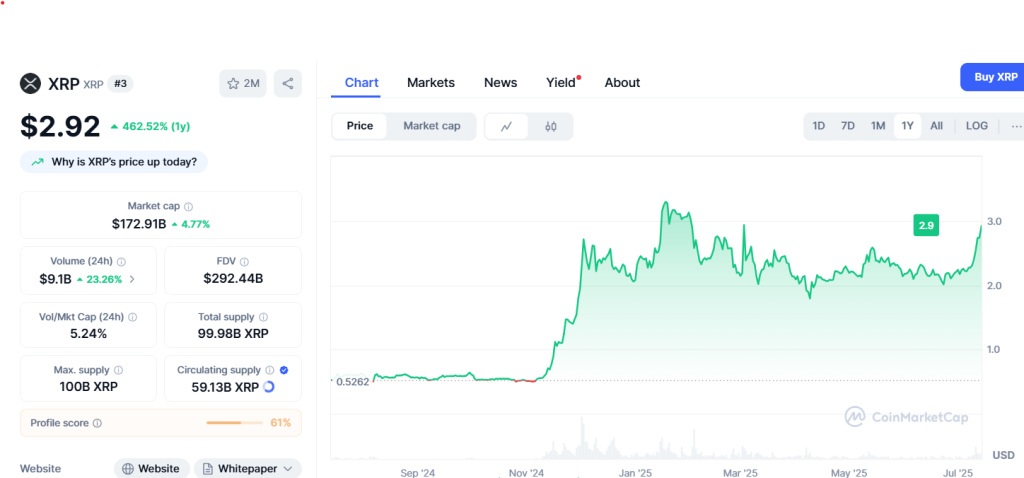Expand the Whitepaper dropdown
Viewport: 1024px width, 478px height.
[x=248, y=469]
